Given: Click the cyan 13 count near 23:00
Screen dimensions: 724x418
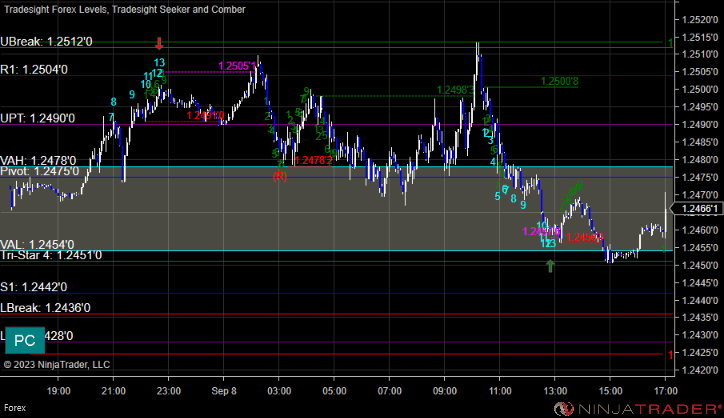Looking at the screenshot, I should (159, 63).
